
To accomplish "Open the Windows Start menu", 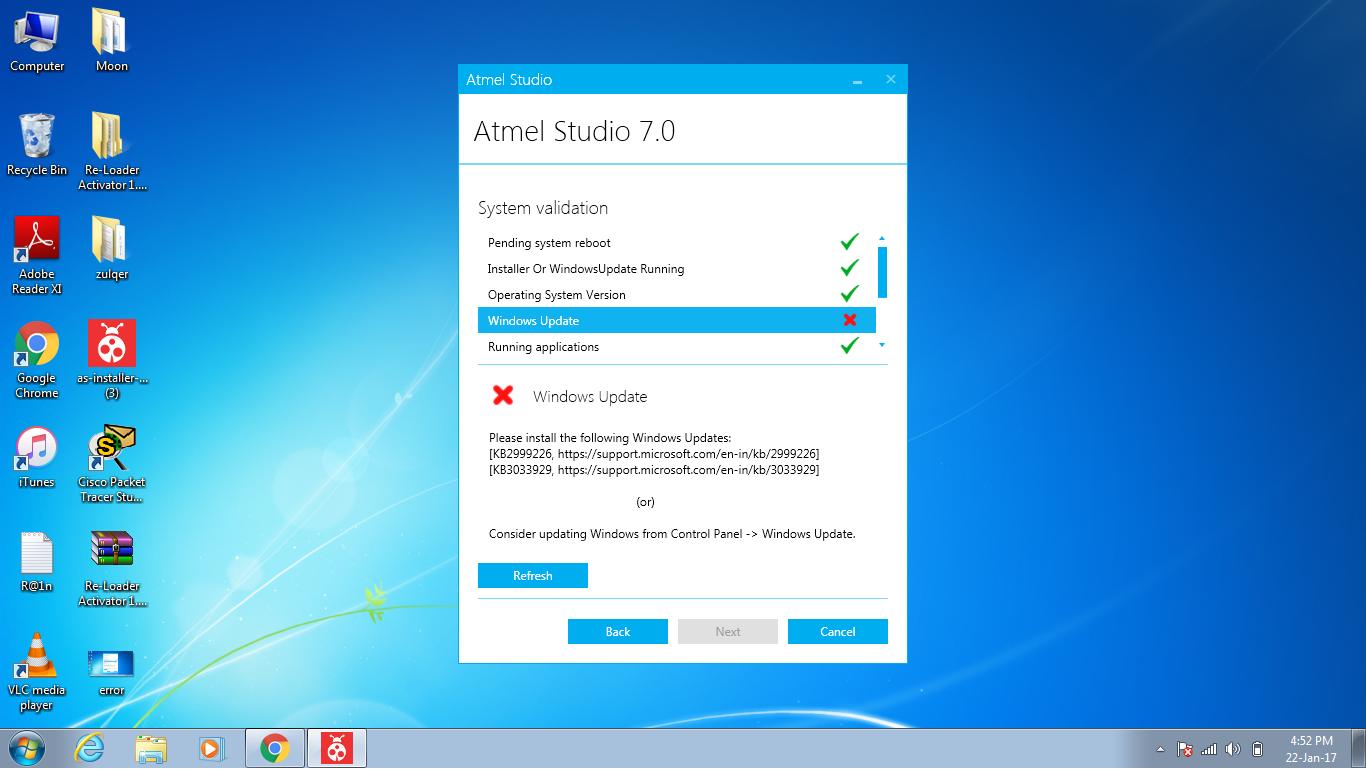I will pyautogui.click(x=25, y=748).
